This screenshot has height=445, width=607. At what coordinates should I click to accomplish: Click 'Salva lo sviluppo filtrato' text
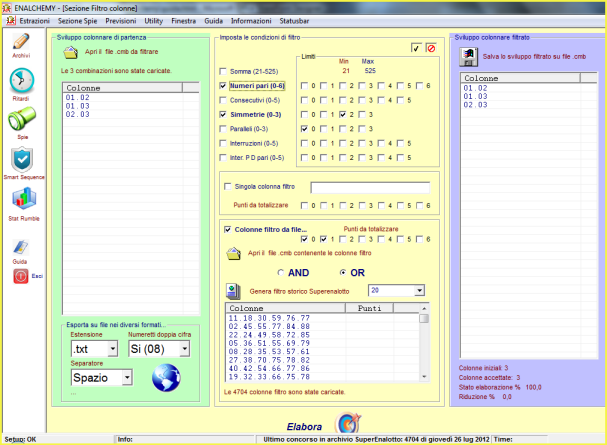(534, 56)
